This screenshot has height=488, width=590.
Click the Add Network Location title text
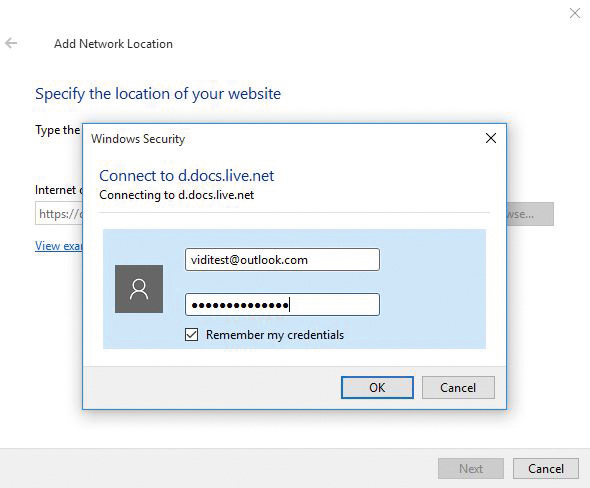pyautogui.click(x=113, y=44)
